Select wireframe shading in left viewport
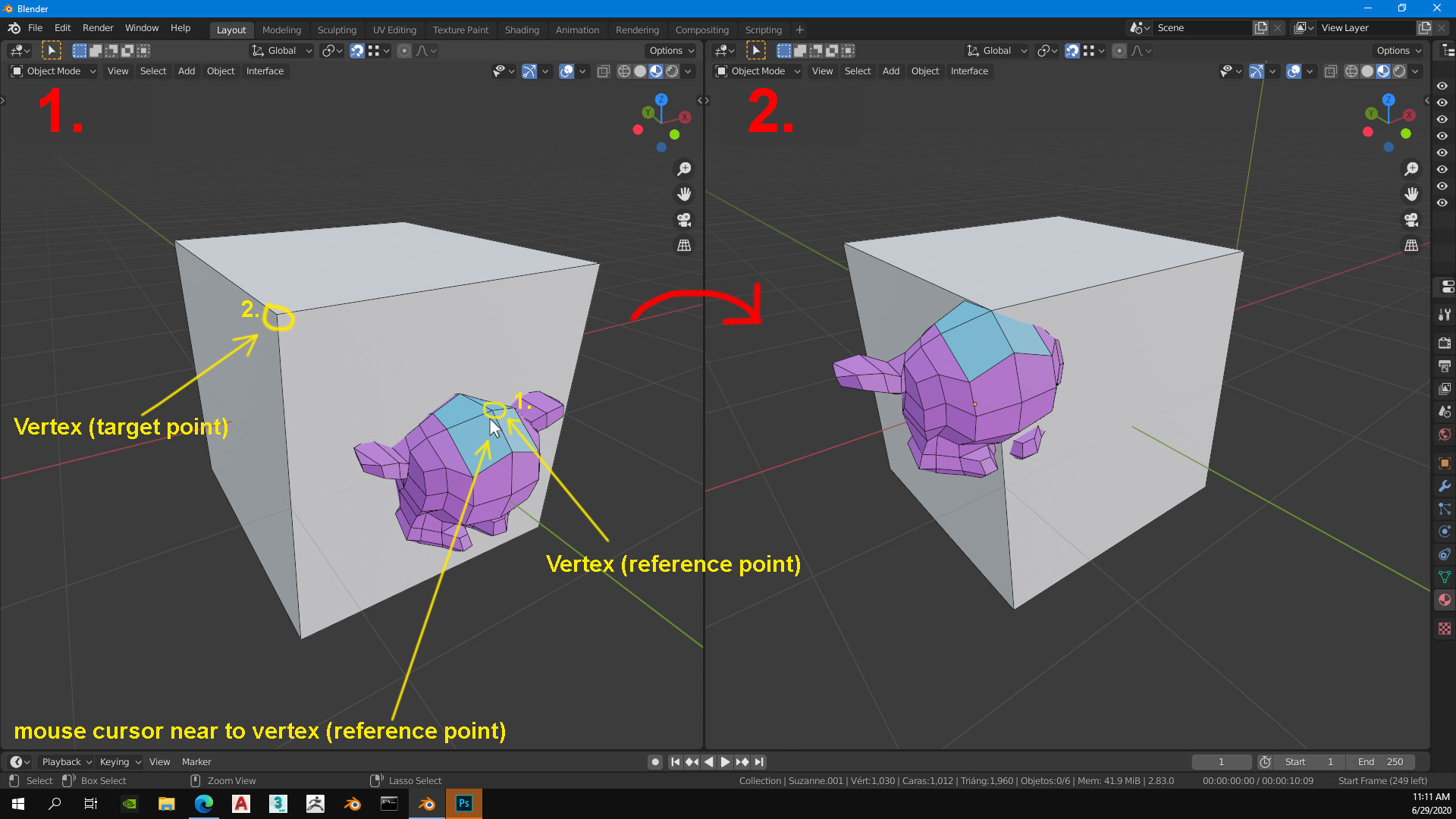This screenshot has width=1456, height=819. [624, 71]
